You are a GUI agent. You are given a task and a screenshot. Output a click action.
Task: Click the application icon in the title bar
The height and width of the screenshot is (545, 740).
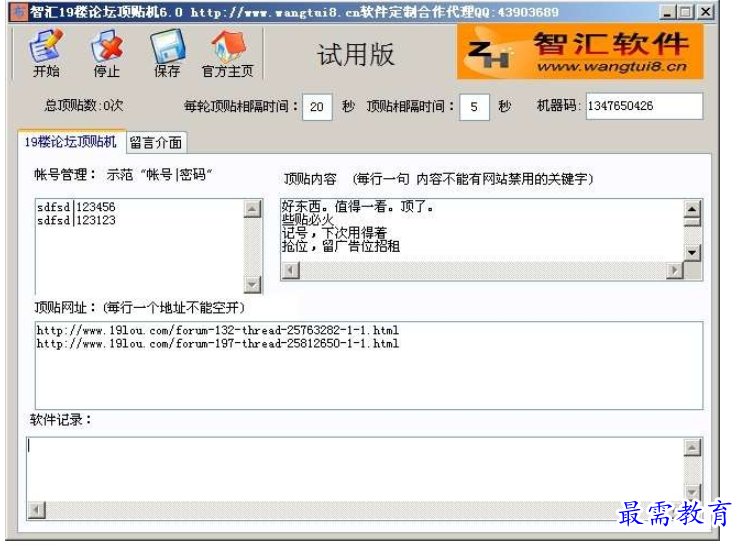(x=19, y=11)
